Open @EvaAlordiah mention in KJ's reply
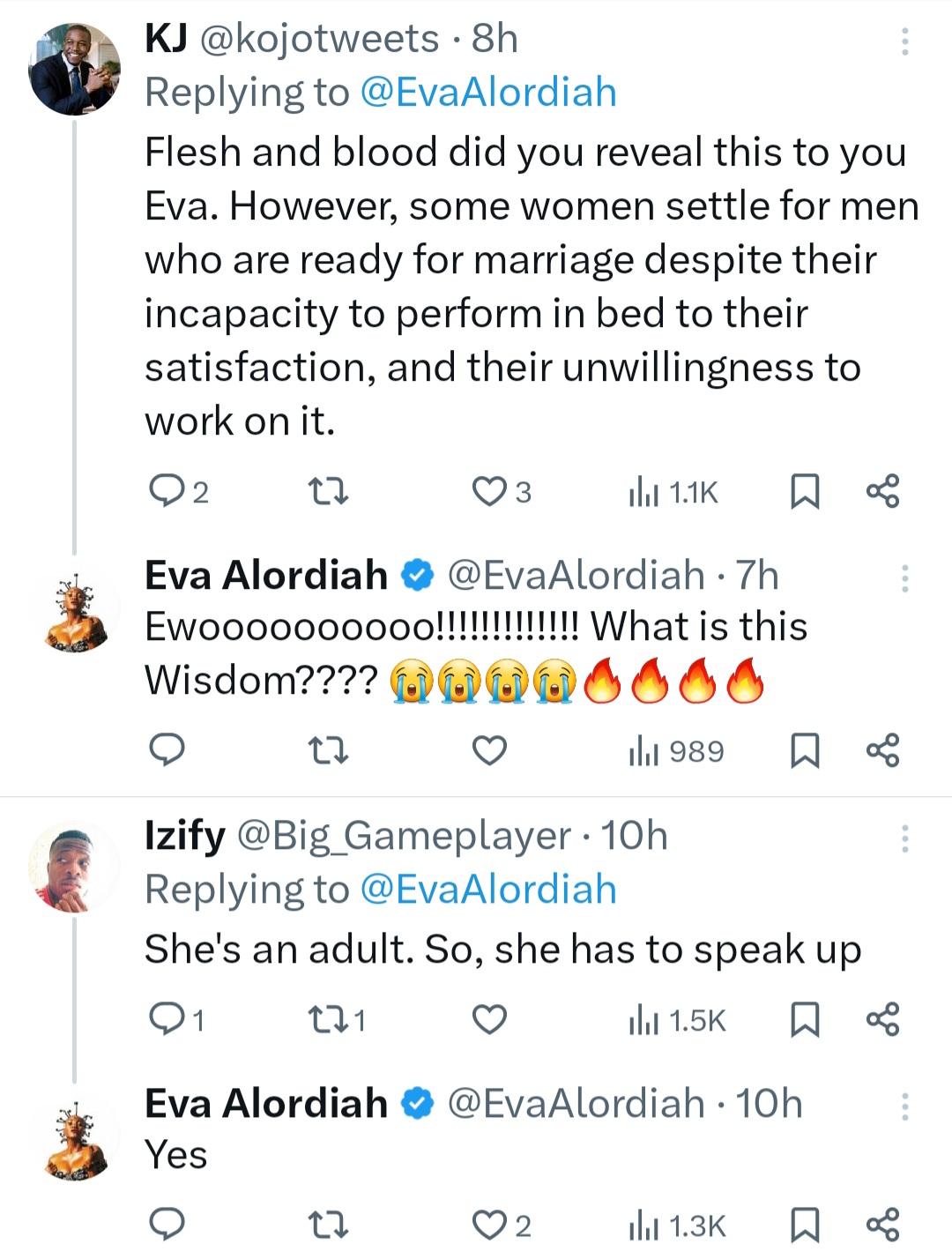 click(488, 93)
